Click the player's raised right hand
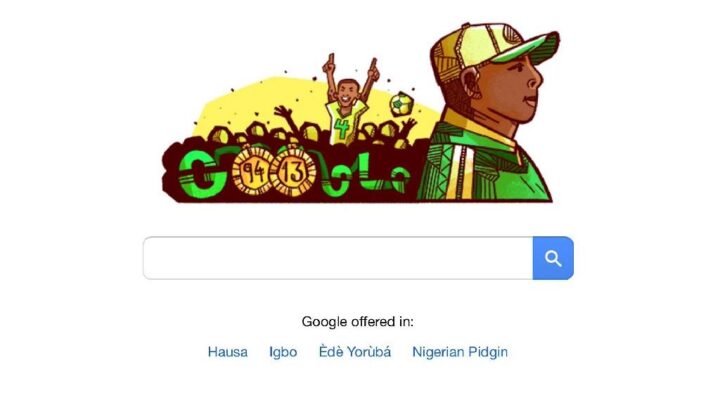This screenshot has width=720, height=400. [329, 66]
